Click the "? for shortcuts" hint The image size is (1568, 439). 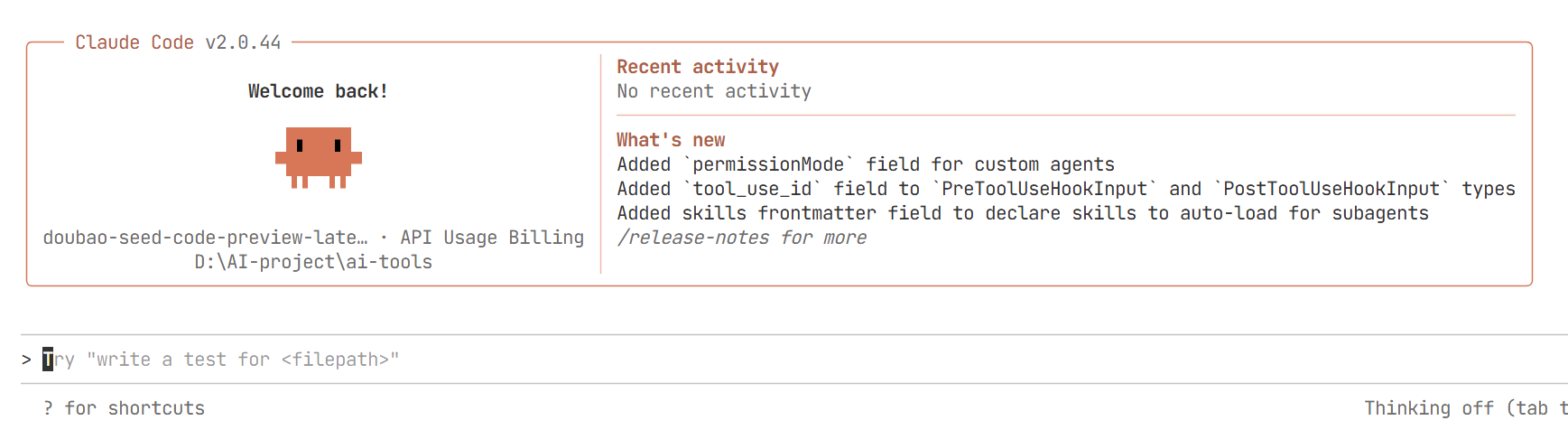coord(124,408)
